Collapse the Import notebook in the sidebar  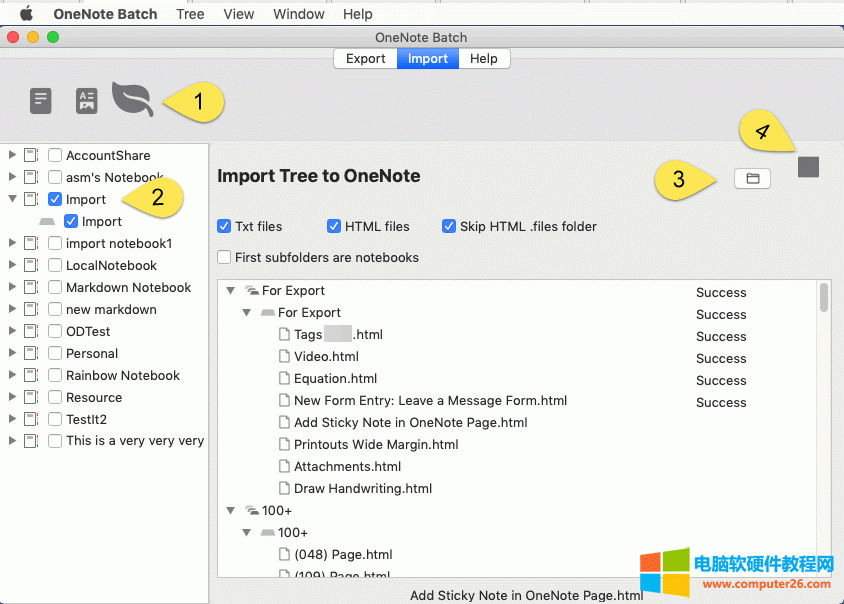coord(10,199)
